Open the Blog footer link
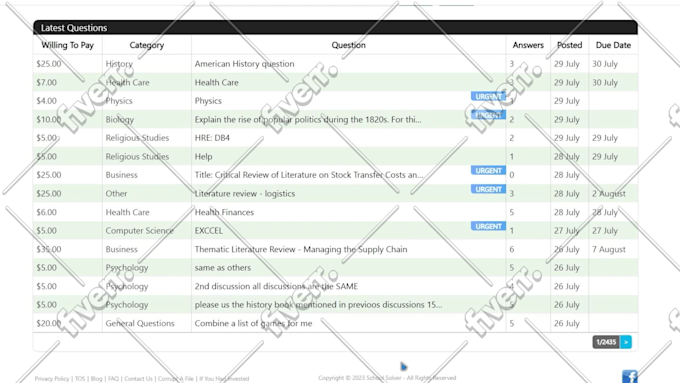 pyautogui.click(x=97, y=379)
